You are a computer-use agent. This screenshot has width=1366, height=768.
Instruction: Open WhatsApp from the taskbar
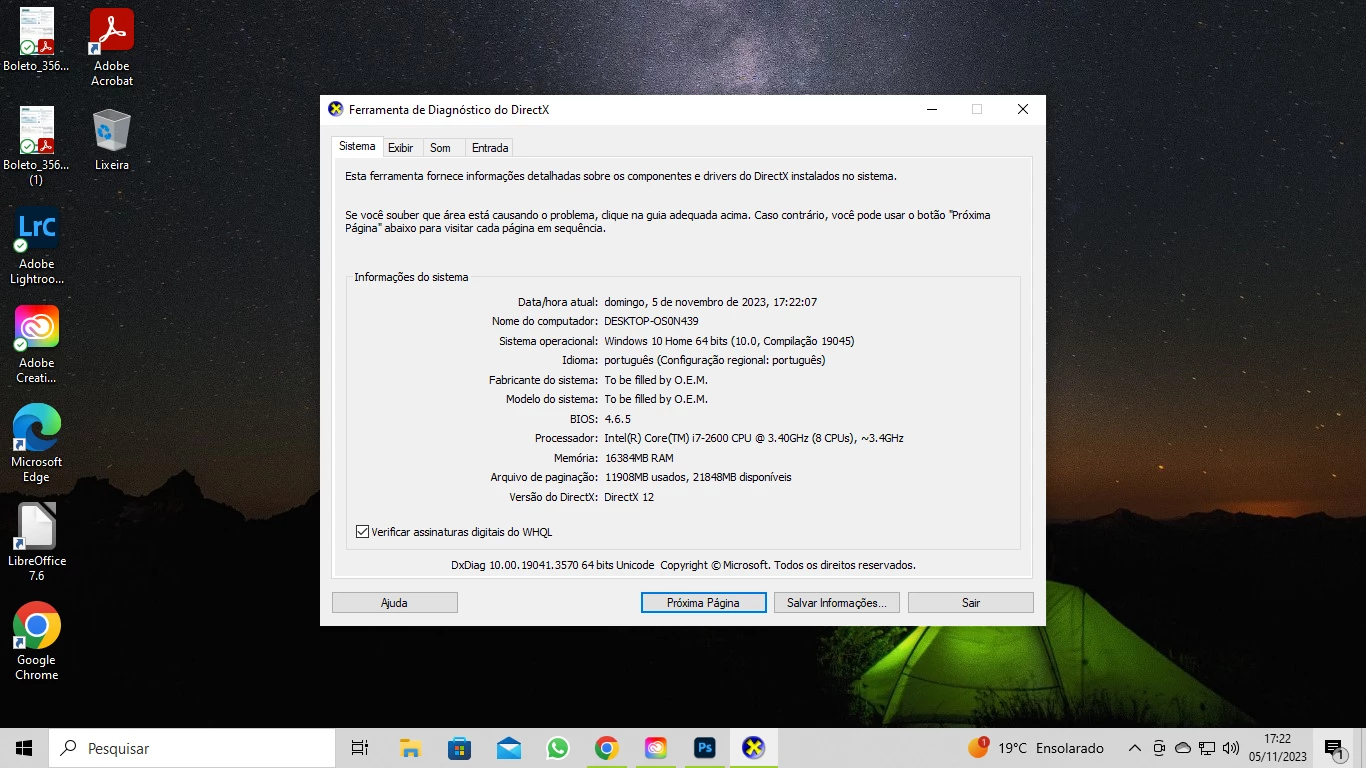[x=557, y=748]
